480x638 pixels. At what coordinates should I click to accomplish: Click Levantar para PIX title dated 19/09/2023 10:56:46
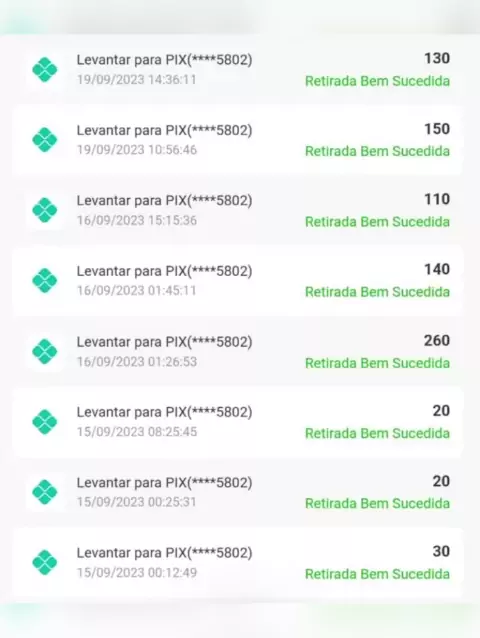[x=164, y=130]
